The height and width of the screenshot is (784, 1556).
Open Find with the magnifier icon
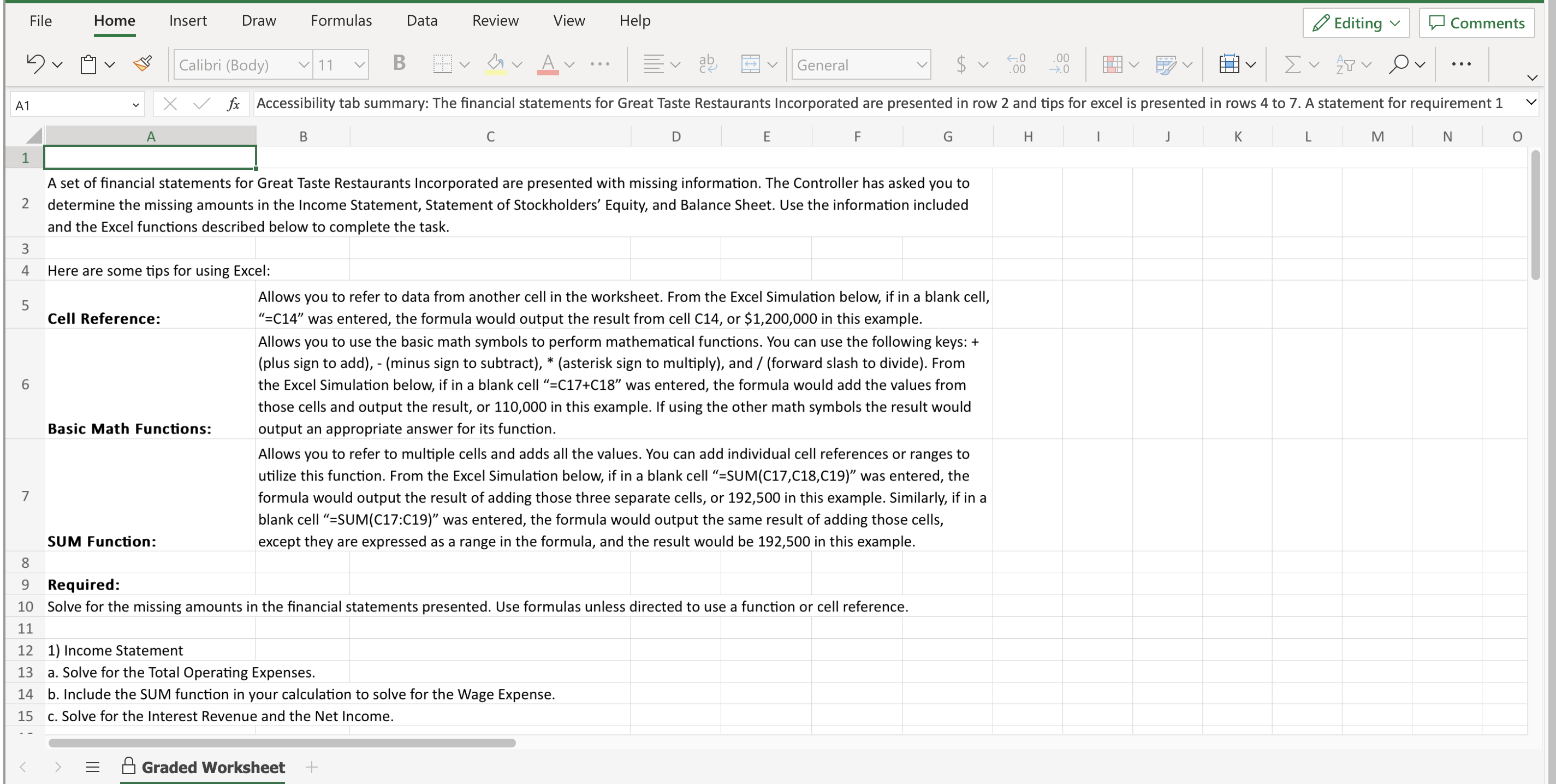click(x=1399, y=64)
